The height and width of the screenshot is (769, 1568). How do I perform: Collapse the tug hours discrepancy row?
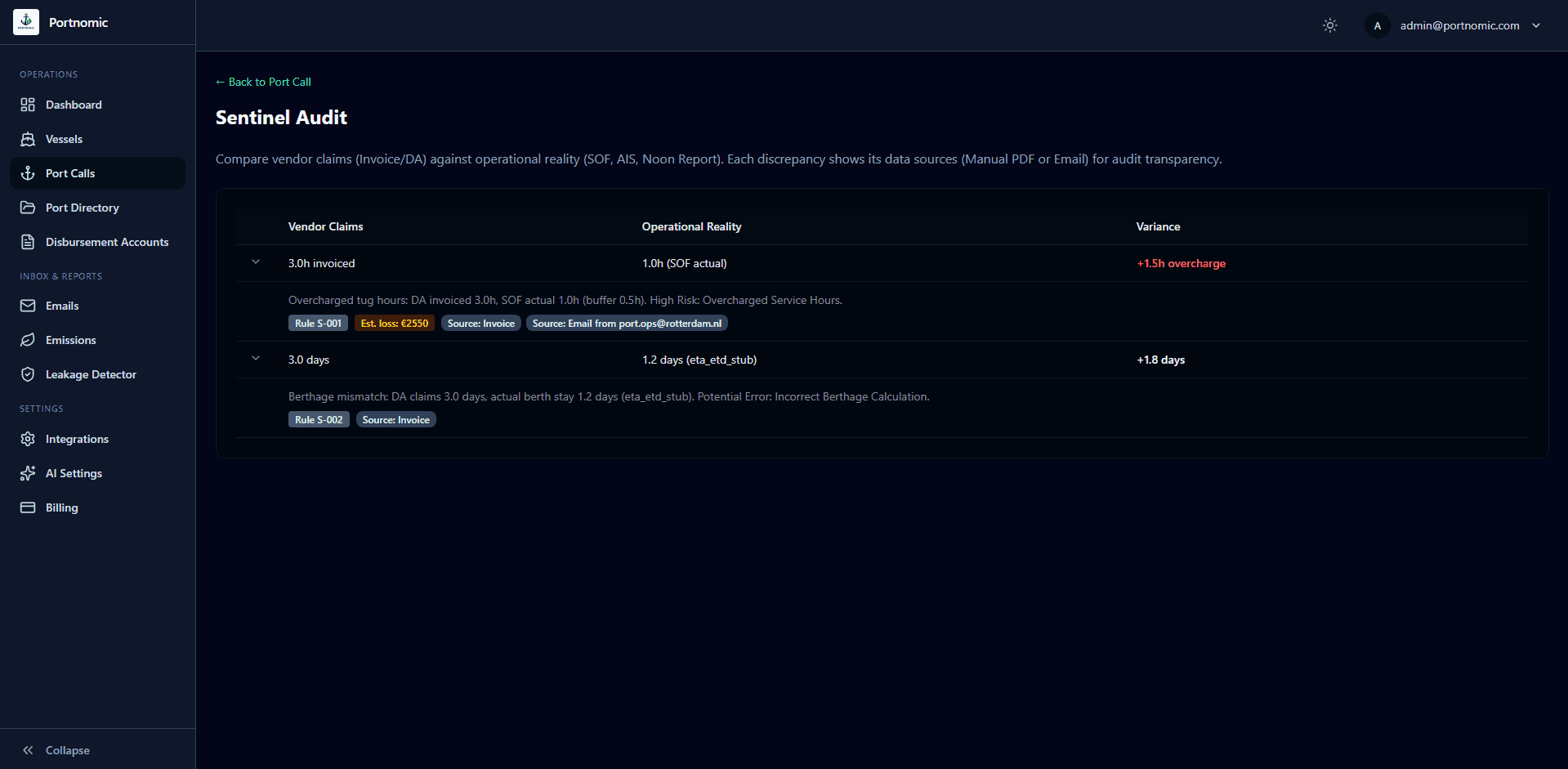point(256,262)
